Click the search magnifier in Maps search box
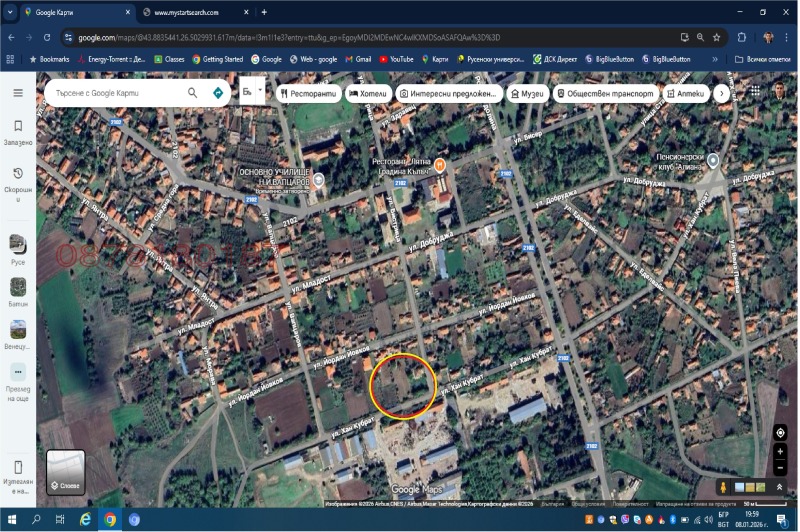 click(192, 93)
